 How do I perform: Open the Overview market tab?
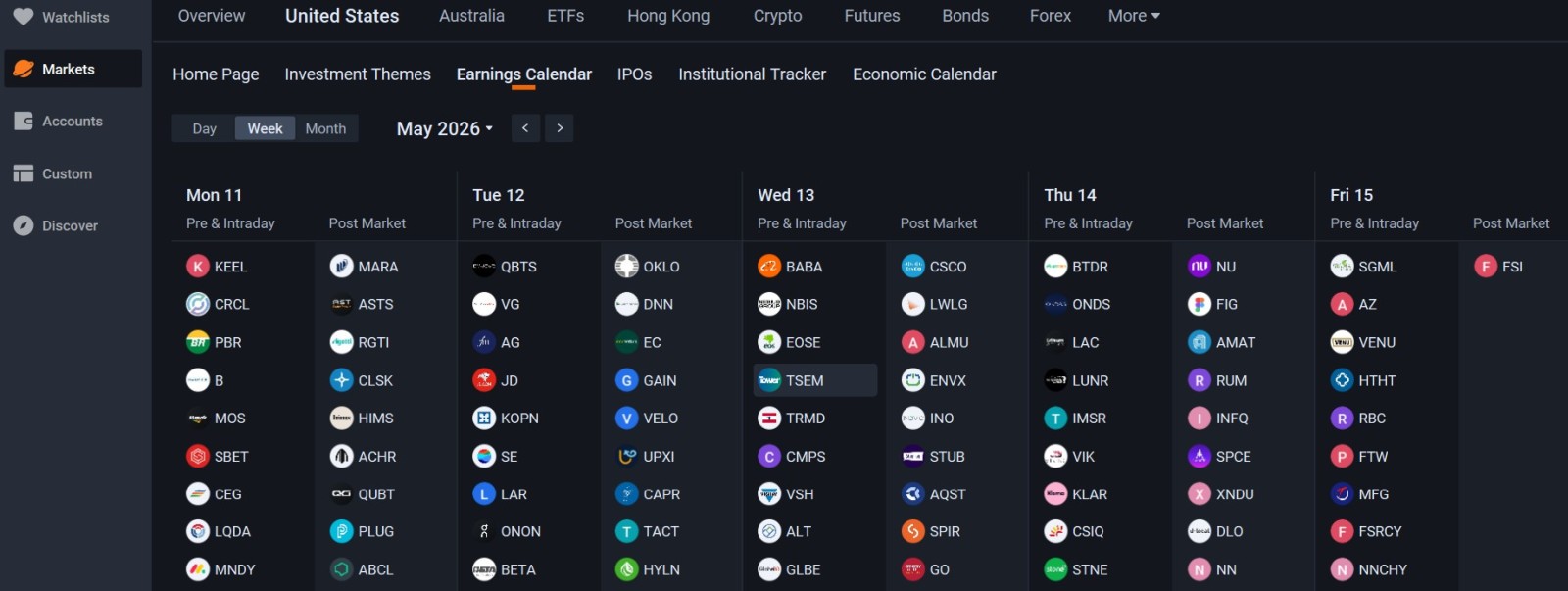click(x=212, y=16)
